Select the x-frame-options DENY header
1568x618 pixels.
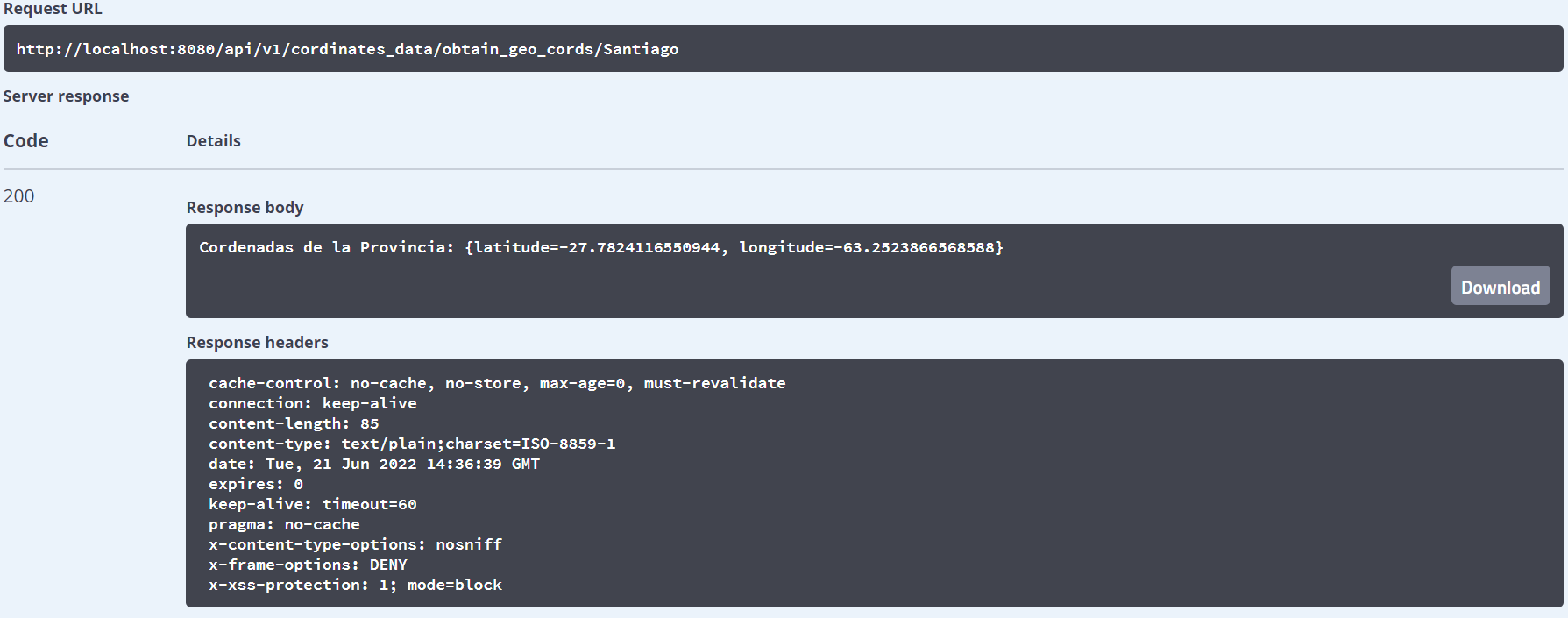pyautogui.click(x=308, y=565)
